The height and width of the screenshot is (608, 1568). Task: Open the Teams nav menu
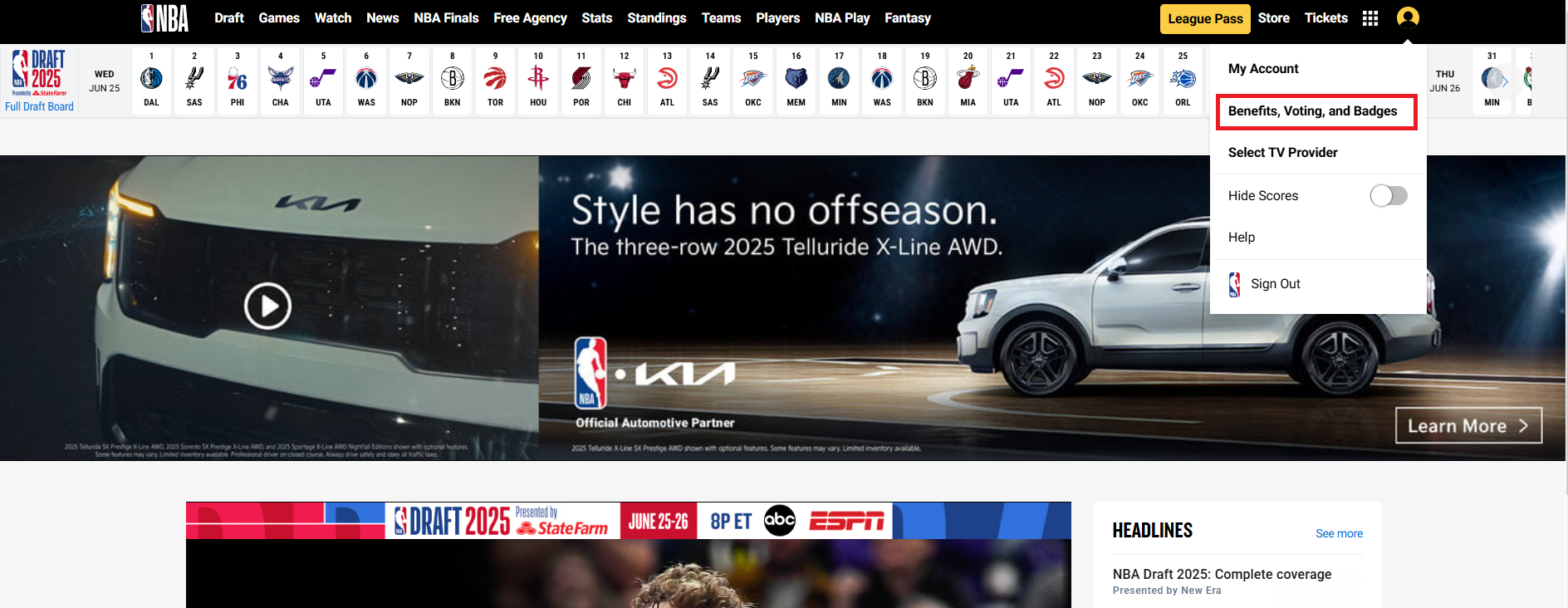tap(721, 17)
